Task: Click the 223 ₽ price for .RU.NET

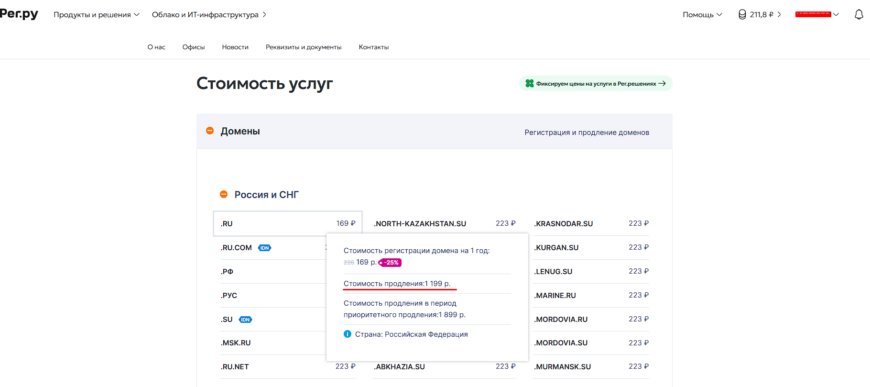Action: pos(345,366)
